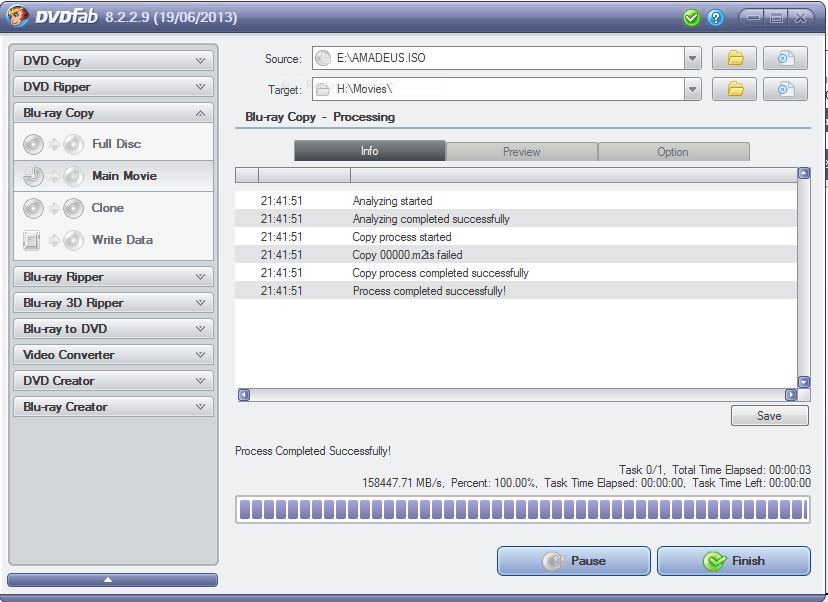
Task: Browse folder icon for Target
Action: (735, 89)
